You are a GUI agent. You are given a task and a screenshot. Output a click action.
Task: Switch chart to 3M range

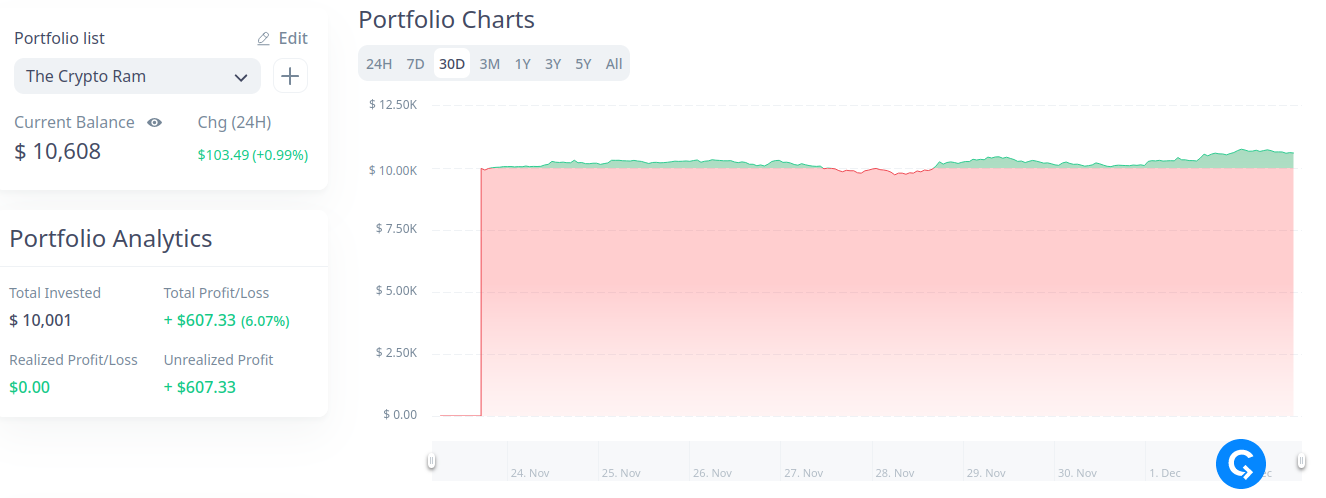490,64
